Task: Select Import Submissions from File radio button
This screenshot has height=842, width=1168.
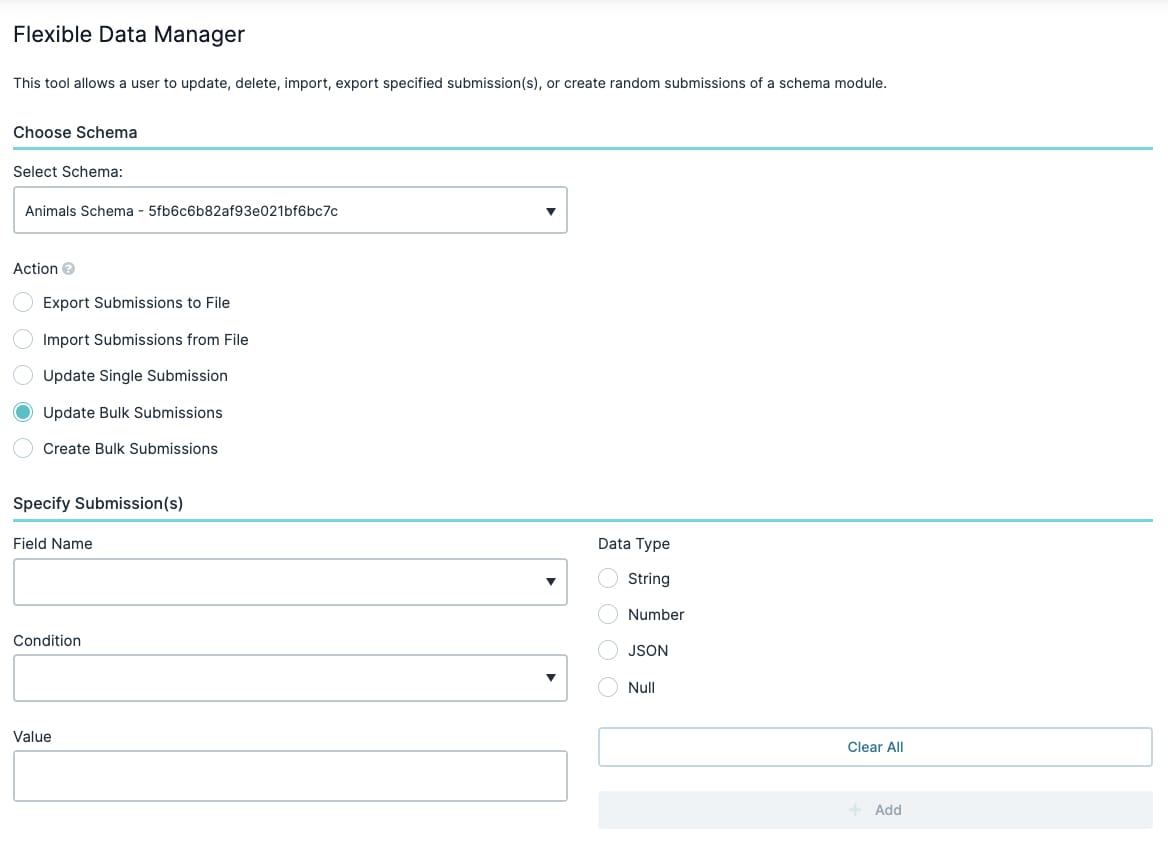Action: pos(23,340)
